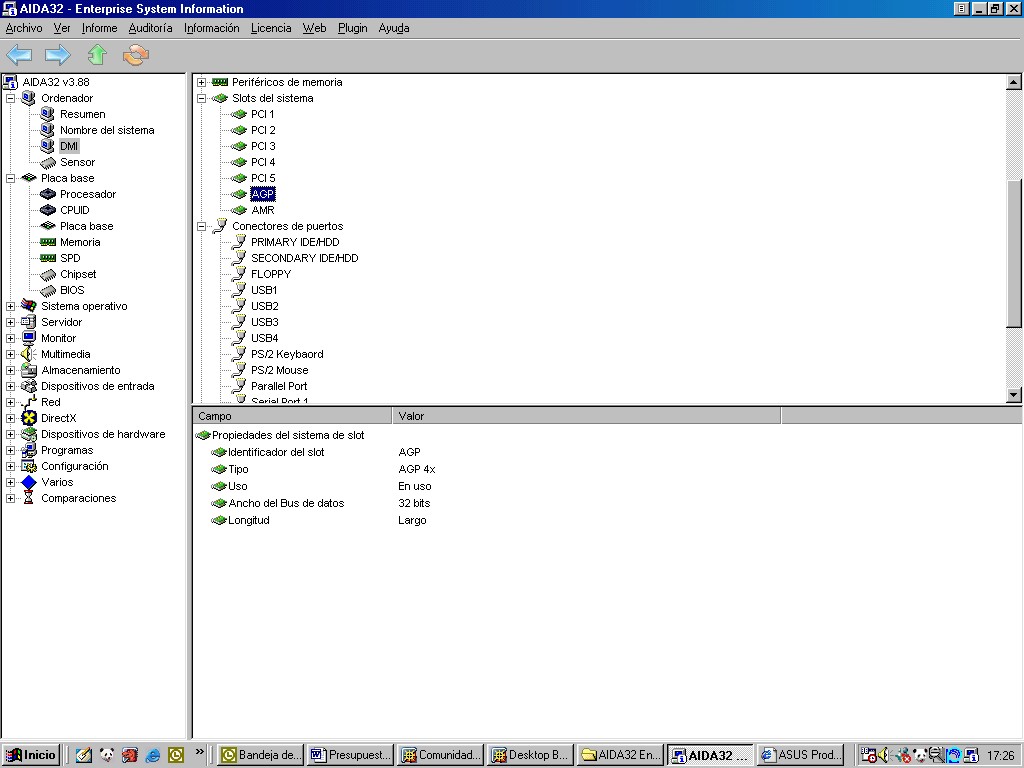Open the Archivo menu

tap(24, 28)
